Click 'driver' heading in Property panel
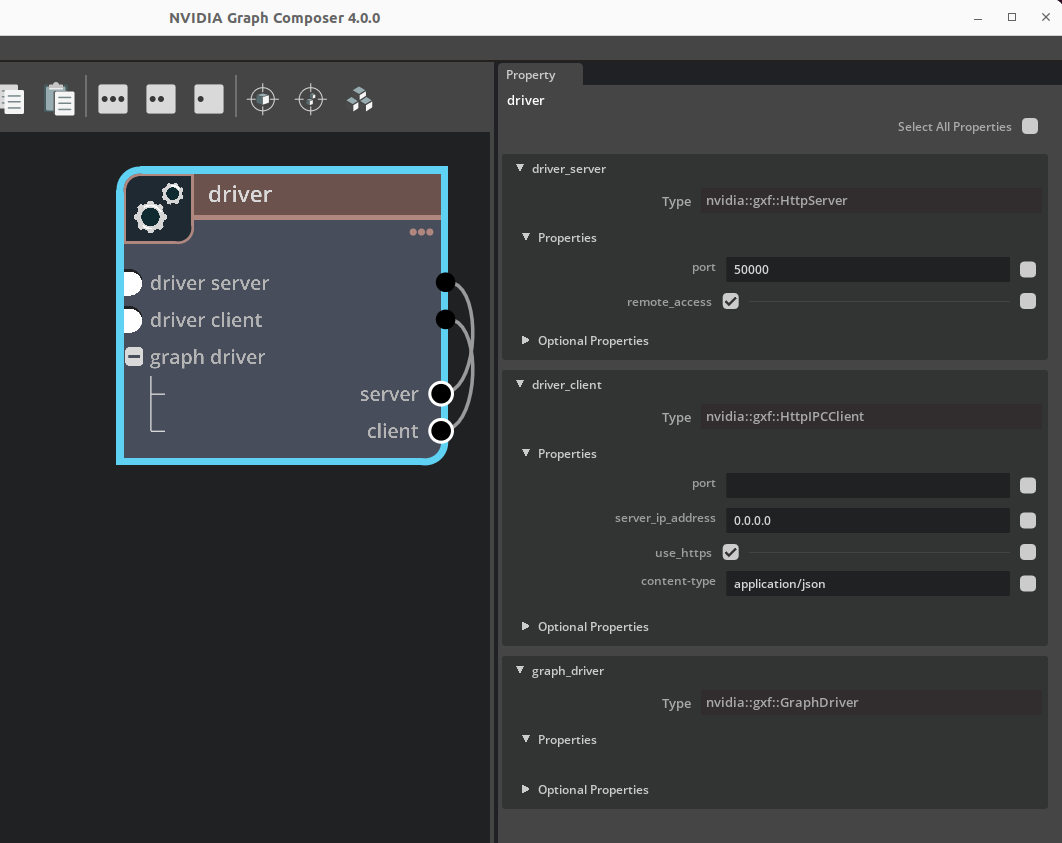Image resolution: width=1062 pixels, height=843 pixels. (526, 100)
